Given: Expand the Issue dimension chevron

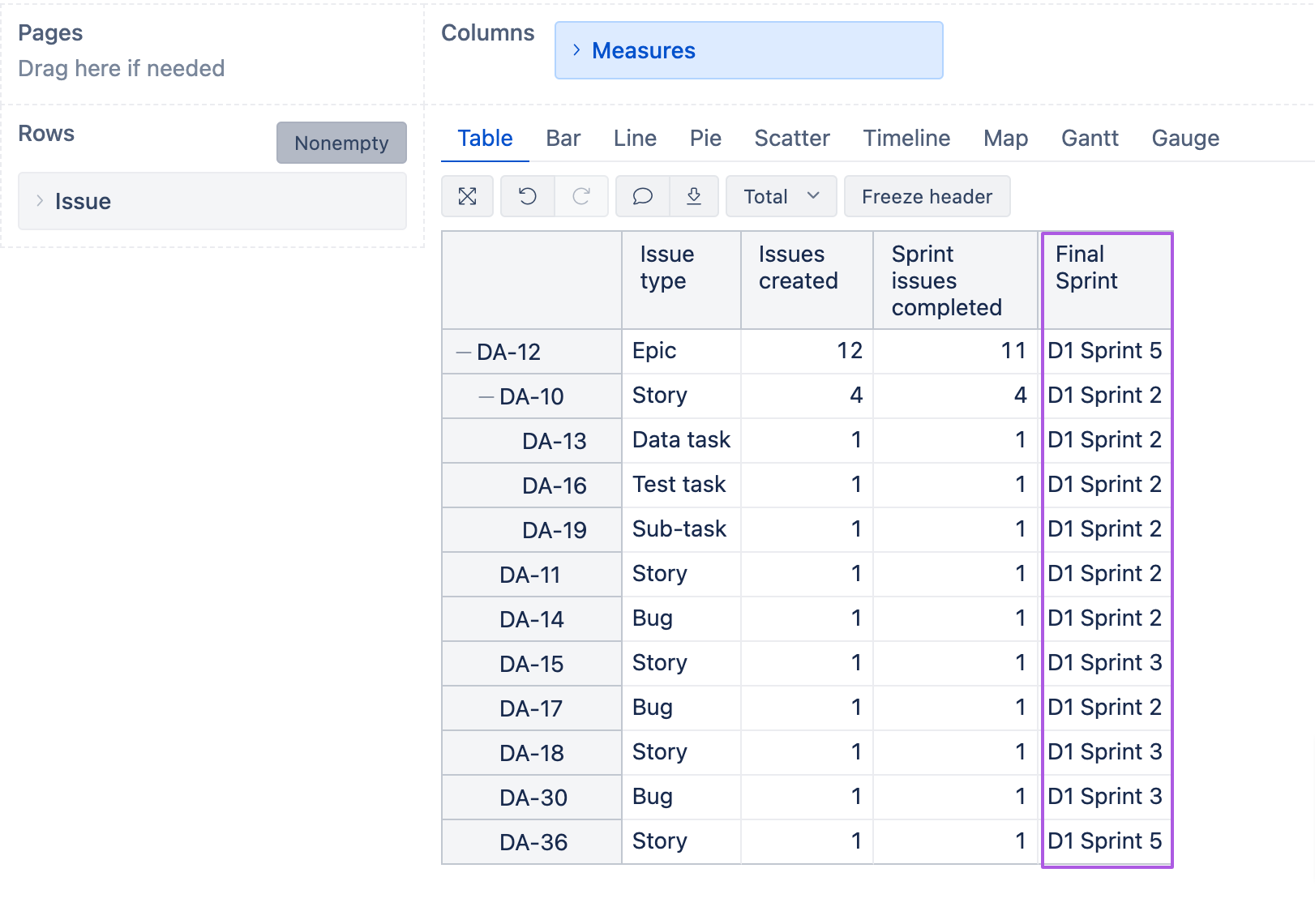Looking at the screenshot, I should [39, 201].
